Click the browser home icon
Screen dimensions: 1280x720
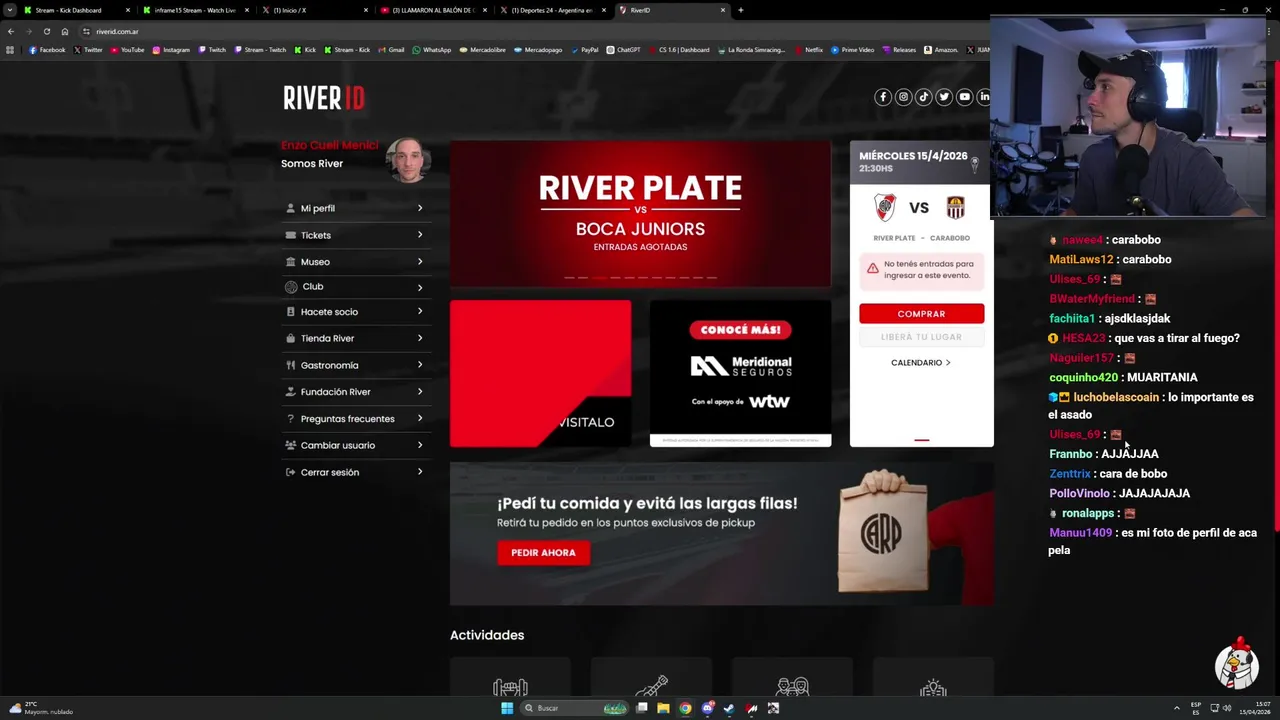[x=65, y=31]
